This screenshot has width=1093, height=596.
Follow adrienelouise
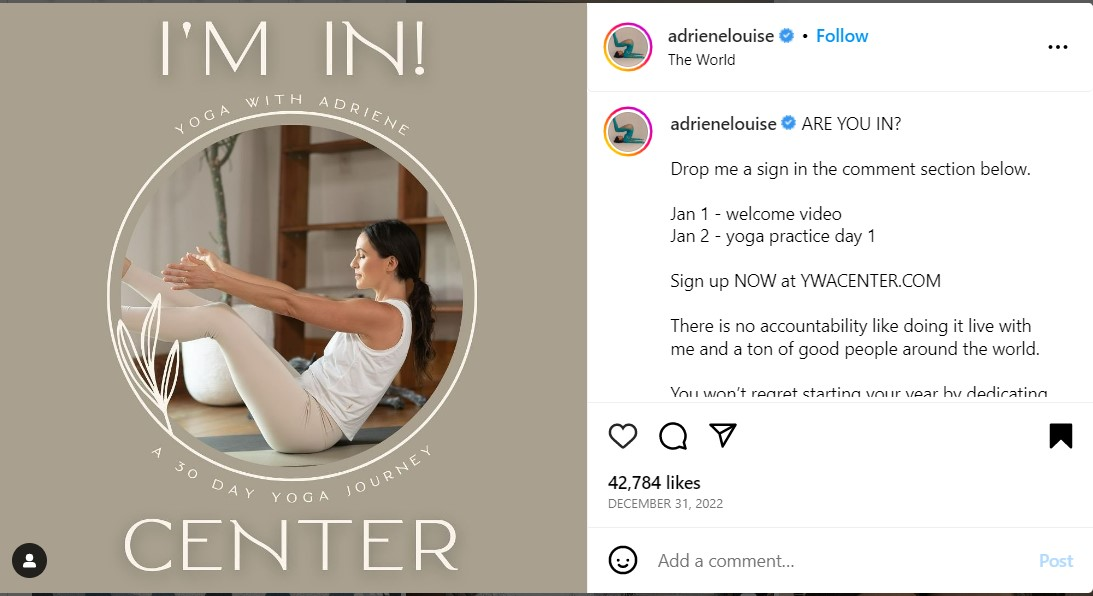(x=842, y=36)
